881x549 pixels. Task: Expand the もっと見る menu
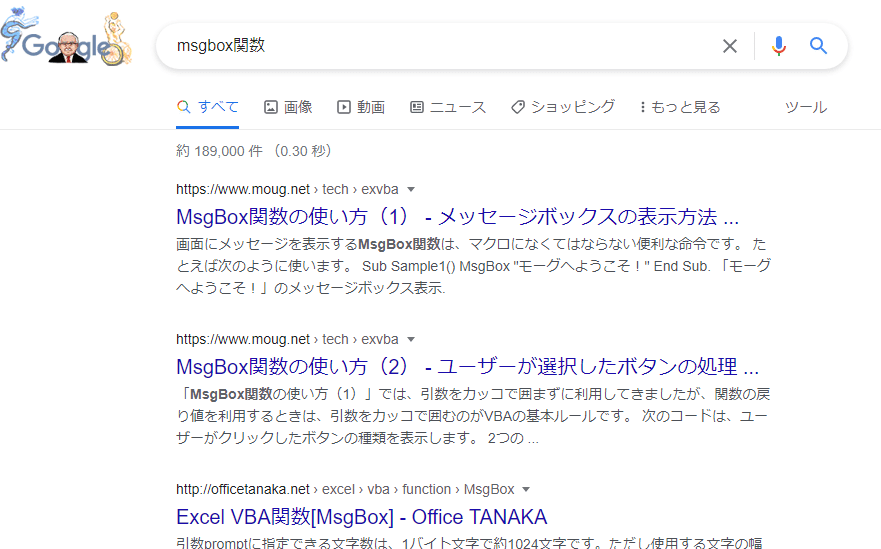click(680, 107)
